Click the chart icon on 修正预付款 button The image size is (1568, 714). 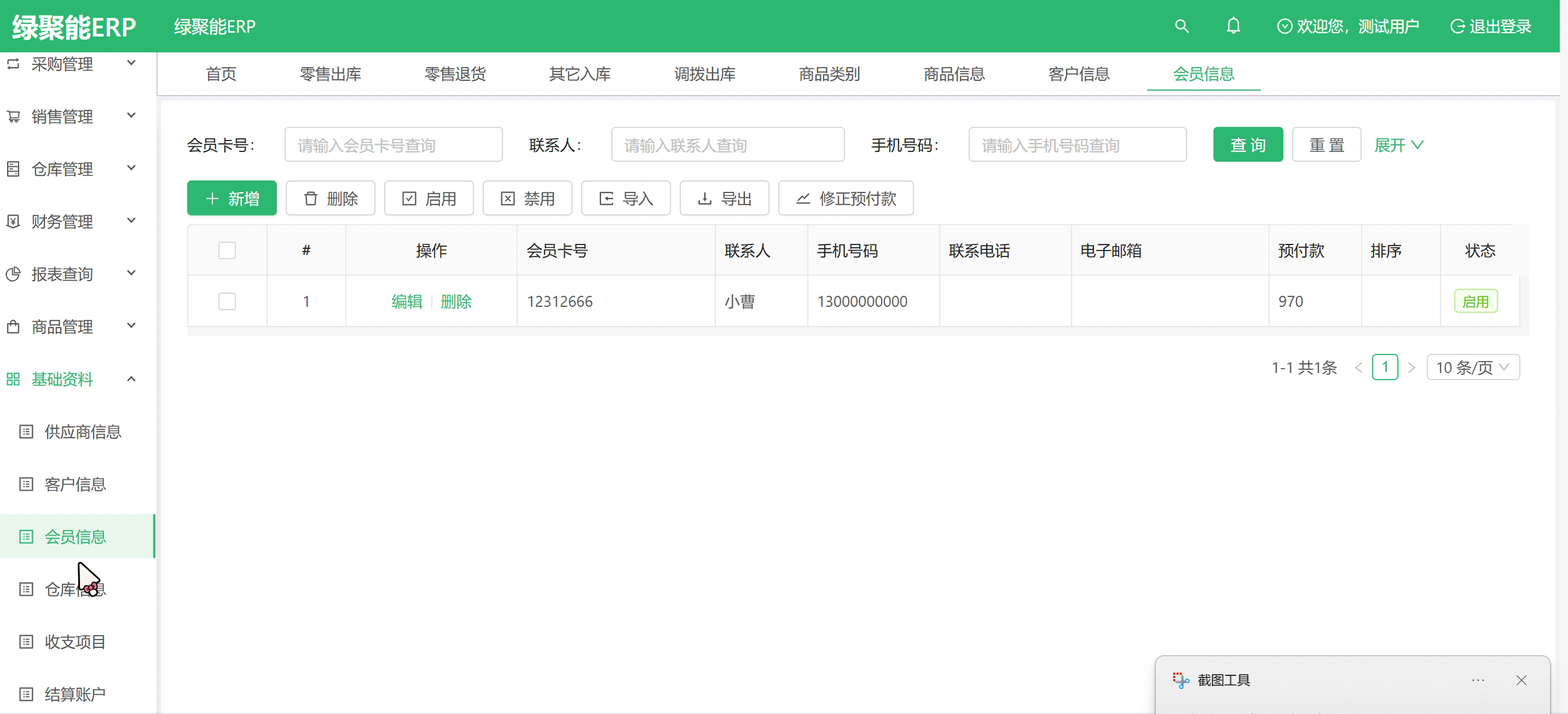click(803, 198)
